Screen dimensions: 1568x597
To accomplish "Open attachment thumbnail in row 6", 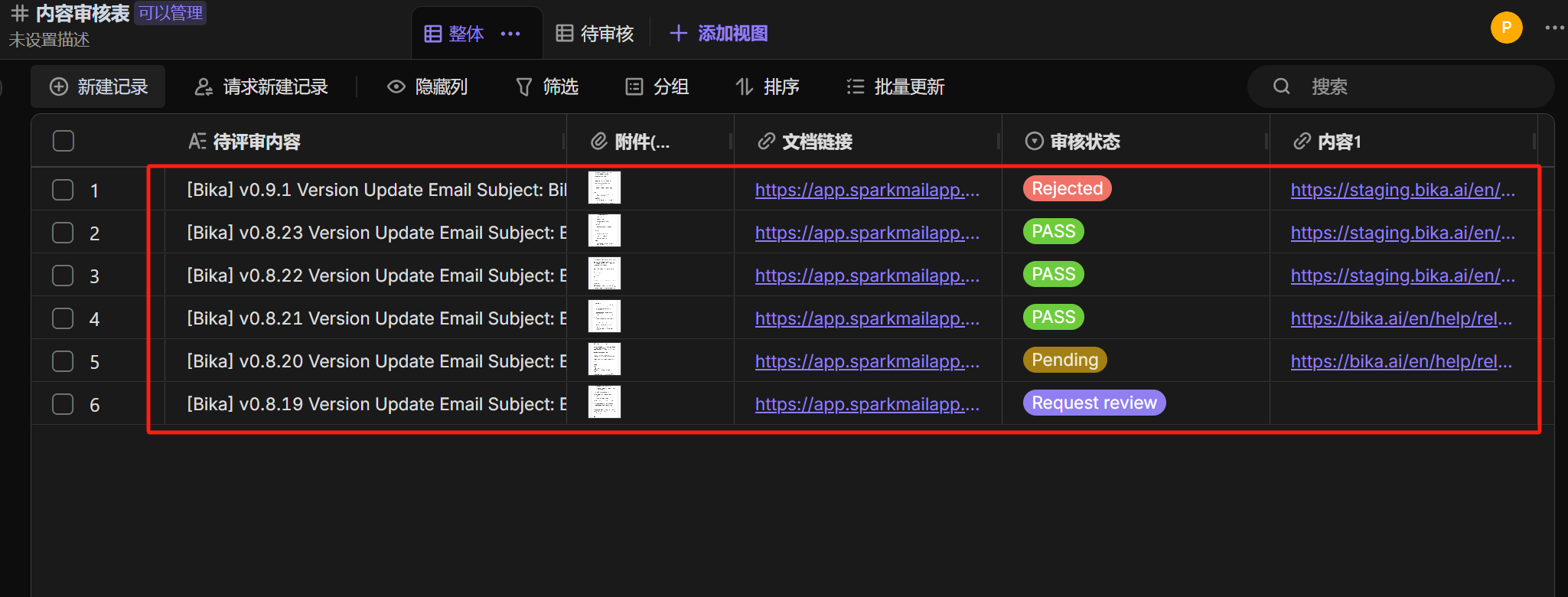I will click(604, 402).
